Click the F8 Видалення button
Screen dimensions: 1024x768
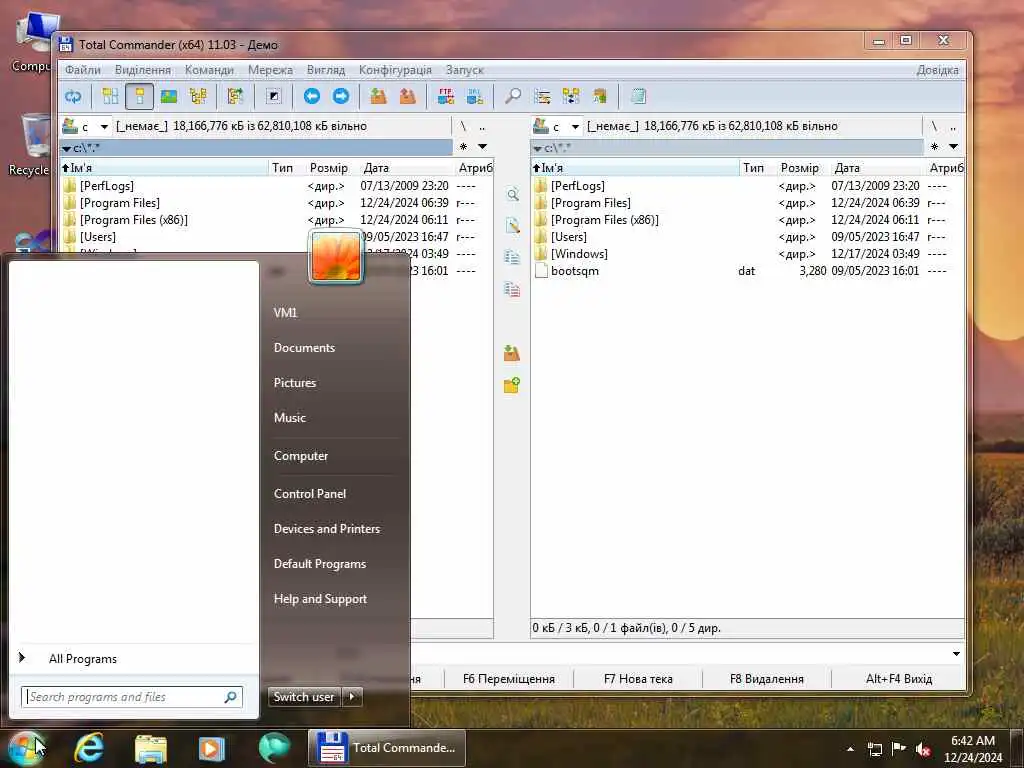pyautogui.click(x=767, y=679)
